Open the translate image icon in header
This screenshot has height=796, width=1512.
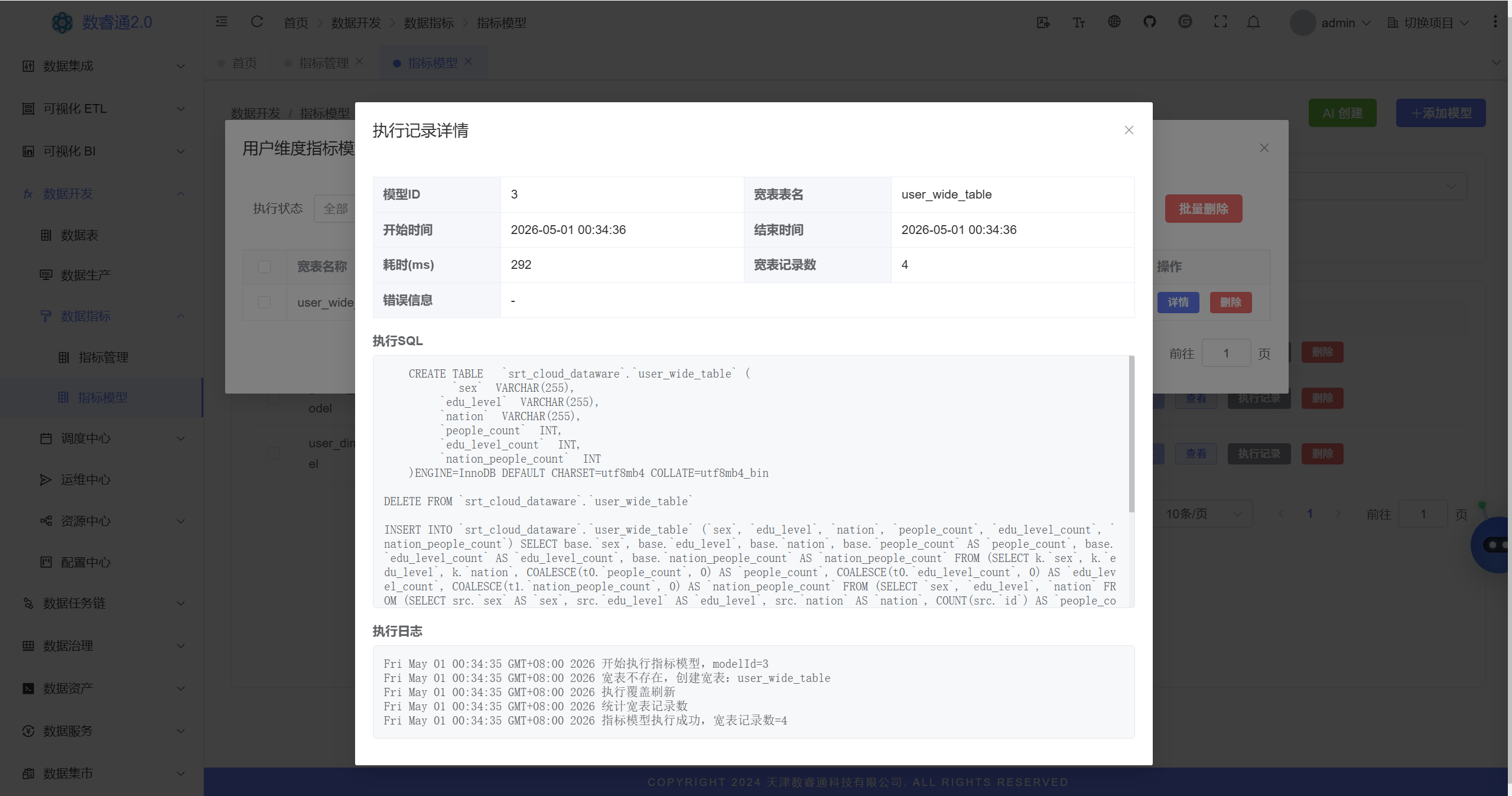point(1043,22)
